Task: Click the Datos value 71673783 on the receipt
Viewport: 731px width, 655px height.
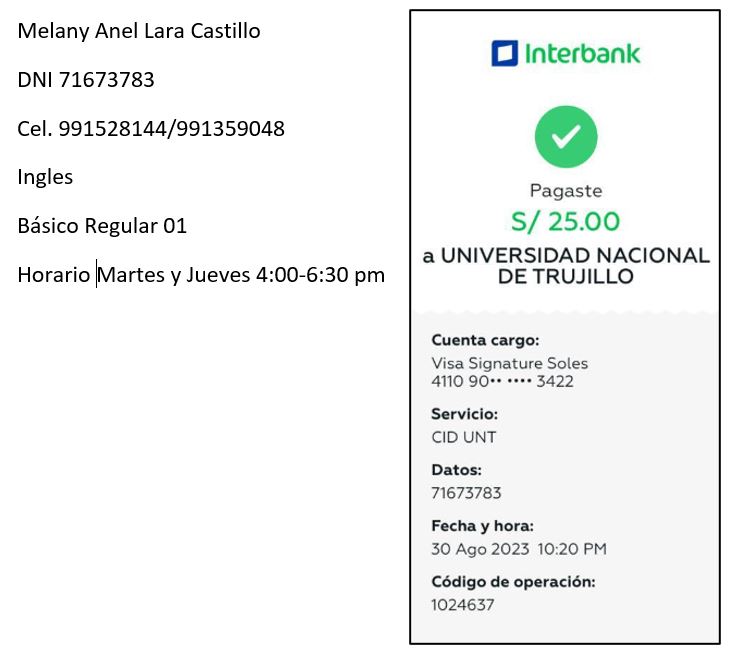Action: point(466,493)
